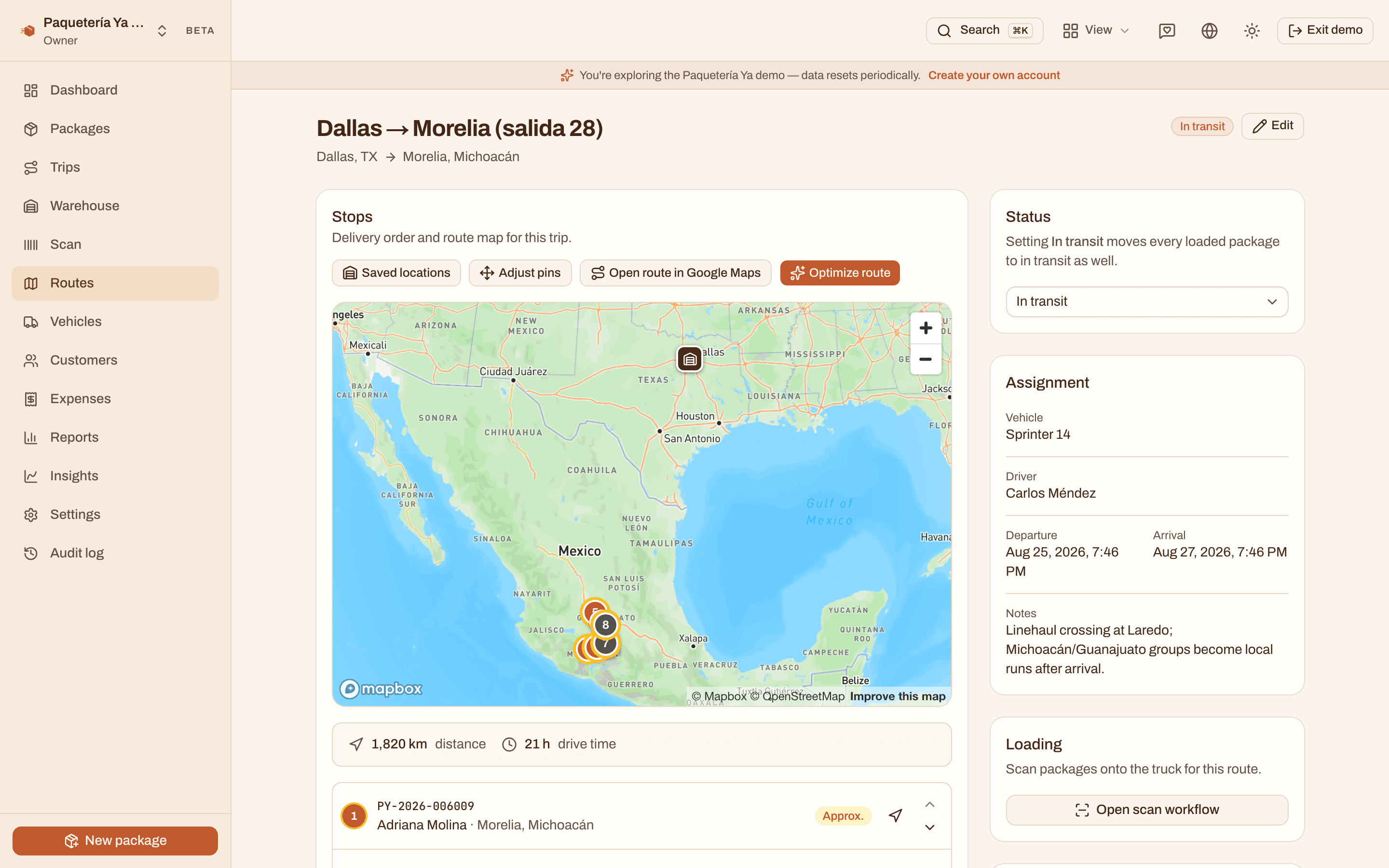Open Scan page in sidebar
The image size is (1389, 868).
[x=115, y=244]
